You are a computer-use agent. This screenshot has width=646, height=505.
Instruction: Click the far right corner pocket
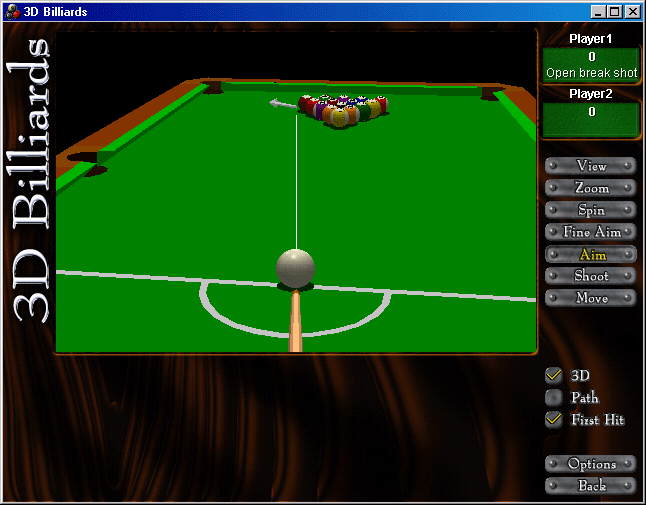tap(491, 93)
